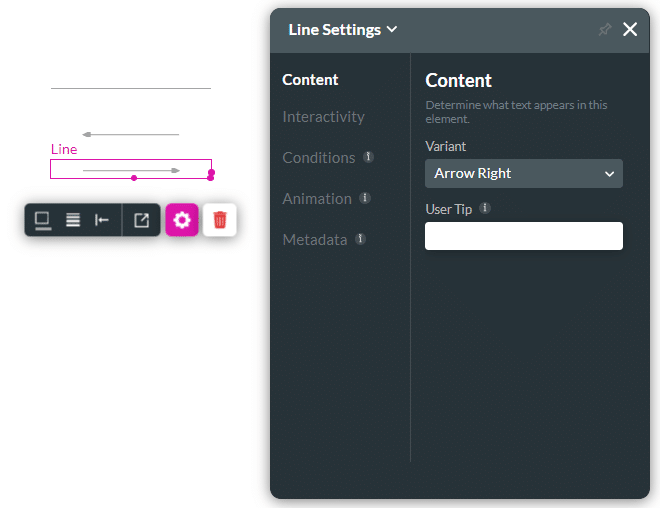This screenshot has height=508, width=660.
Task: Open the Conditions section
Action: tap(318, 158)
